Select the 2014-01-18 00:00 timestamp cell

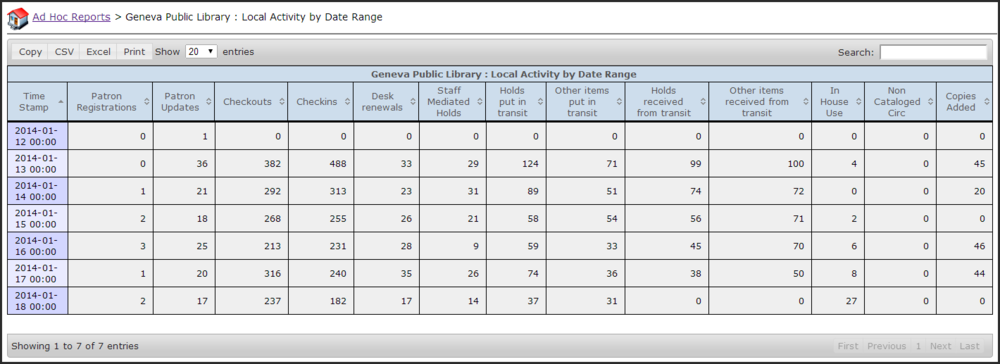coord(38,300)
